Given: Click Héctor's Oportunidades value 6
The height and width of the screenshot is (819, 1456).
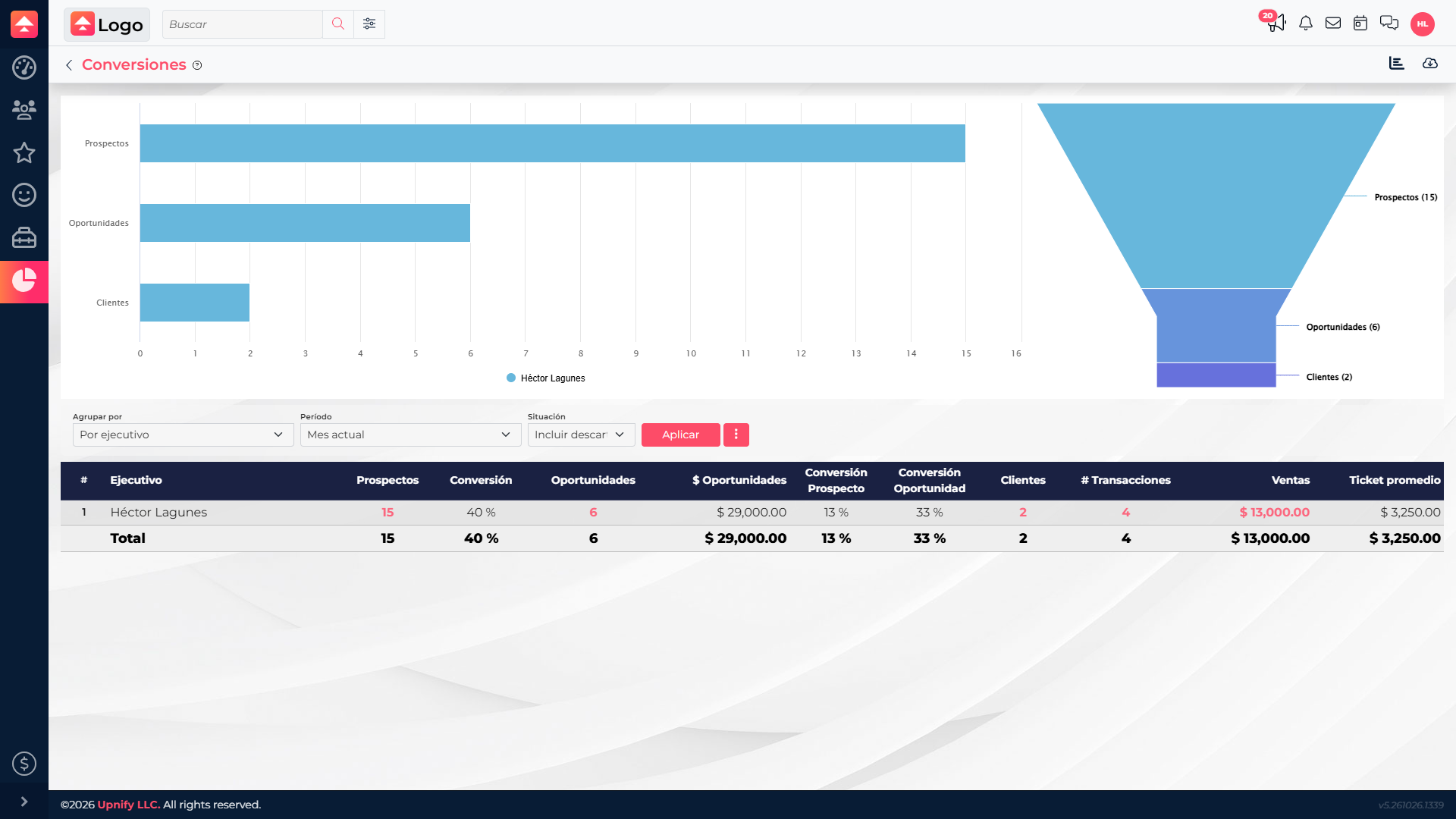Looking at the screenshot, I should click(593, 513).
